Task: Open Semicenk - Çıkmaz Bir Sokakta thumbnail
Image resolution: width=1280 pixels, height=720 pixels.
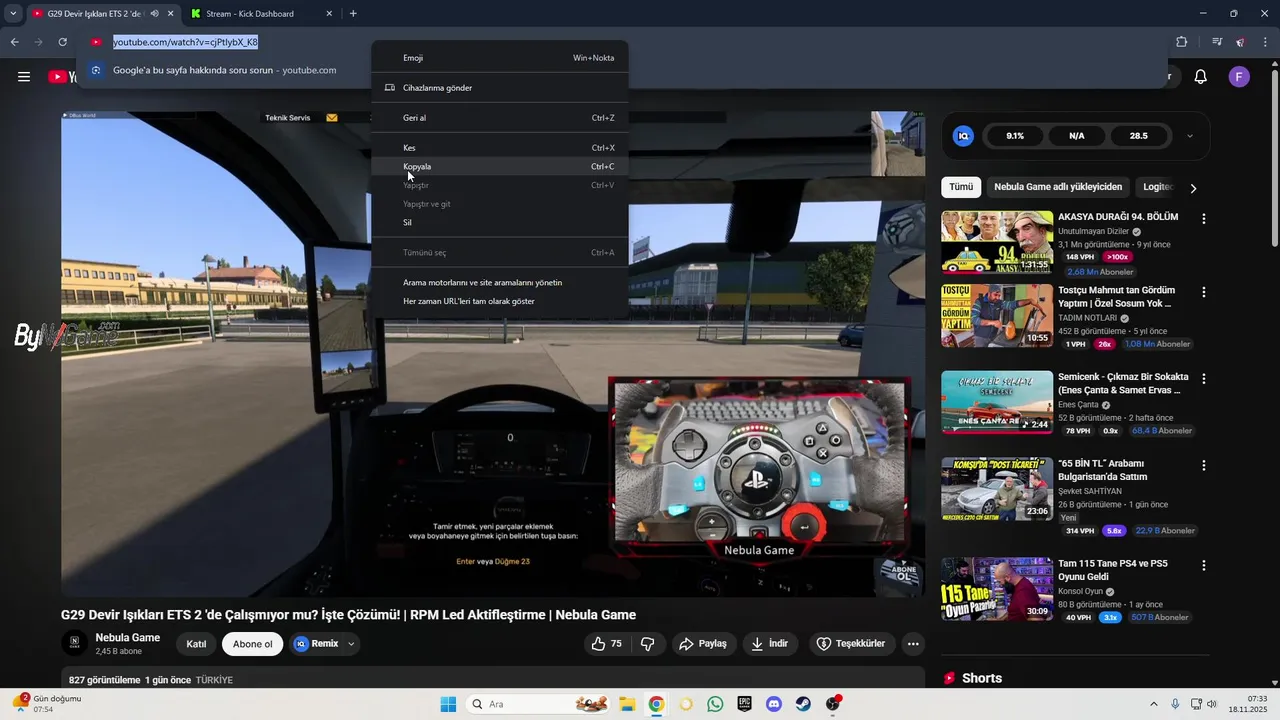Action: pyautogui.click(x=997, y=402)
